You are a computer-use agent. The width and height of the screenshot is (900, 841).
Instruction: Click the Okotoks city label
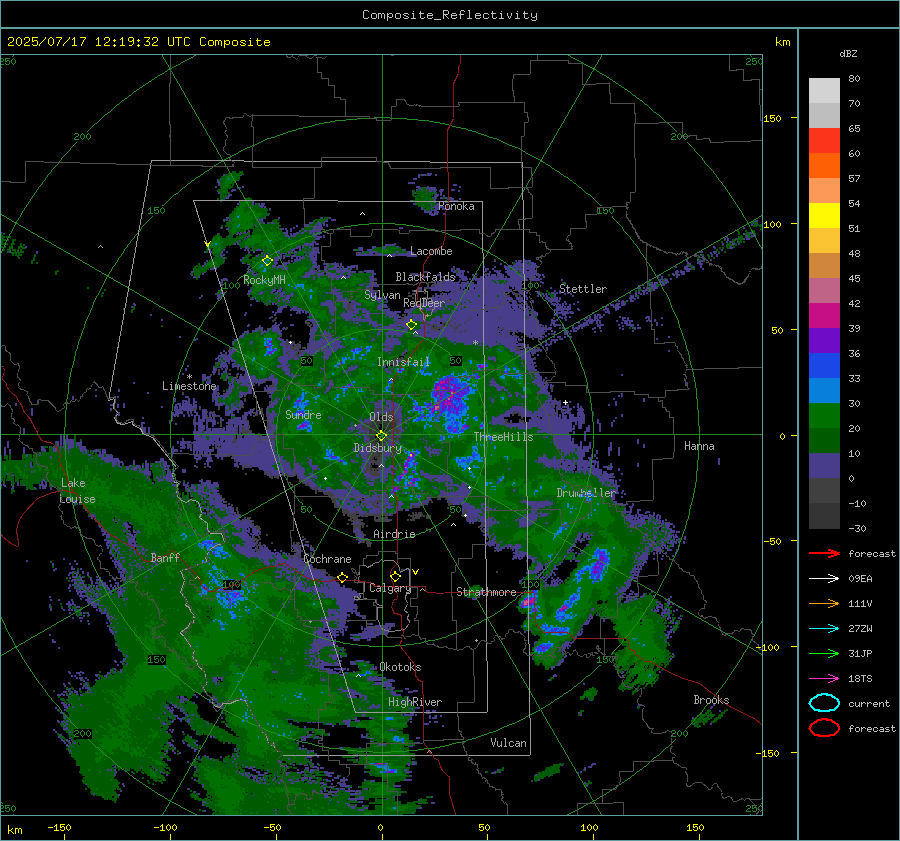pyautogui.click(x=400, y=667)
